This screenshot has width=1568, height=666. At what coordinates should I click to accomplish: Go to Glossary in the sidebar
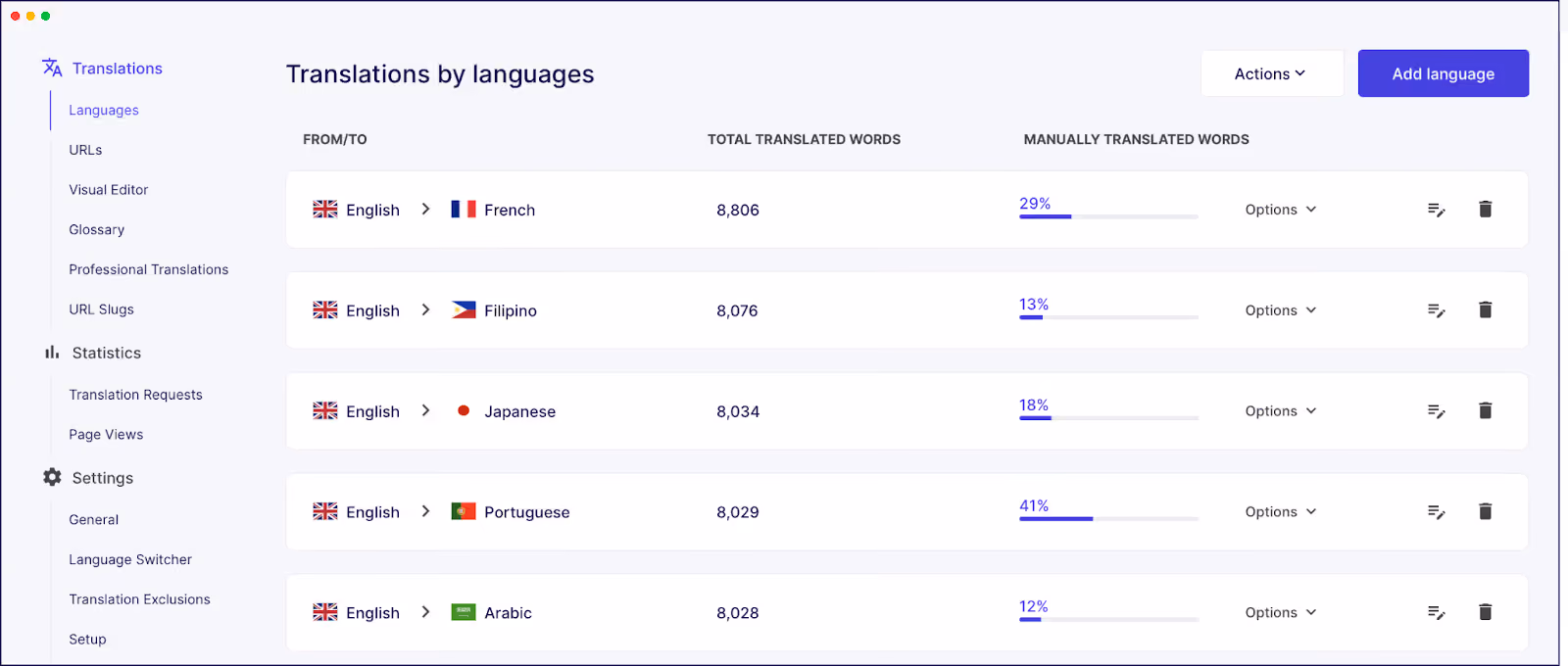pos(97,230)
